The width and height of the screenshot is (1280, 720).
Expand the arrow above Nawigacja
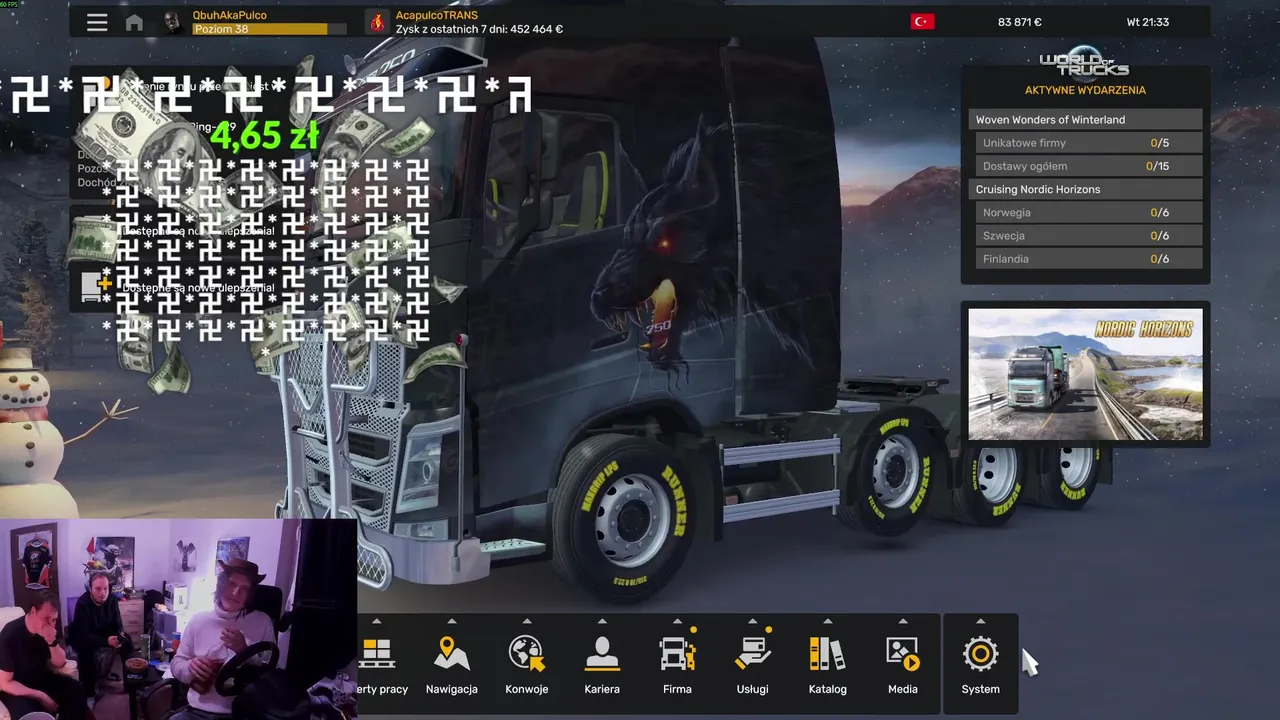point(452,621)
